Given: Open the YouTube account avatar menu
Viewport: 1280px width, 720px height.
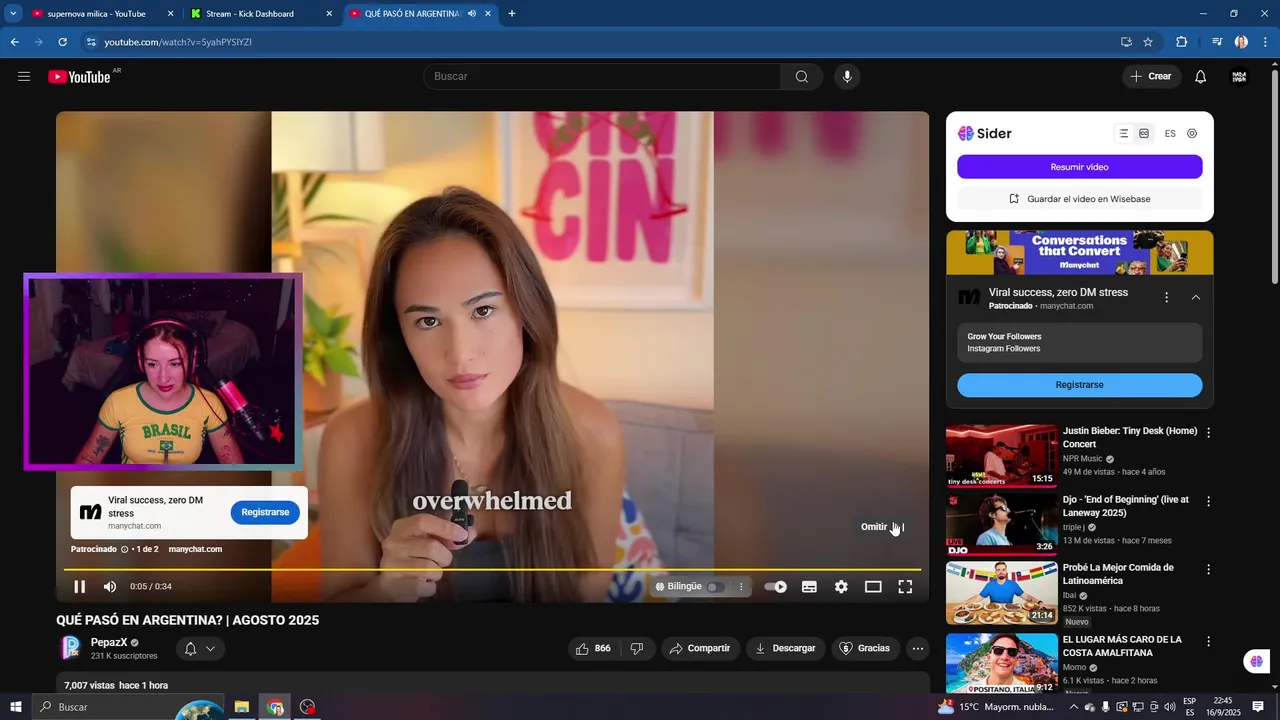Looking at the screenshot, I should tap(1239, 77).
